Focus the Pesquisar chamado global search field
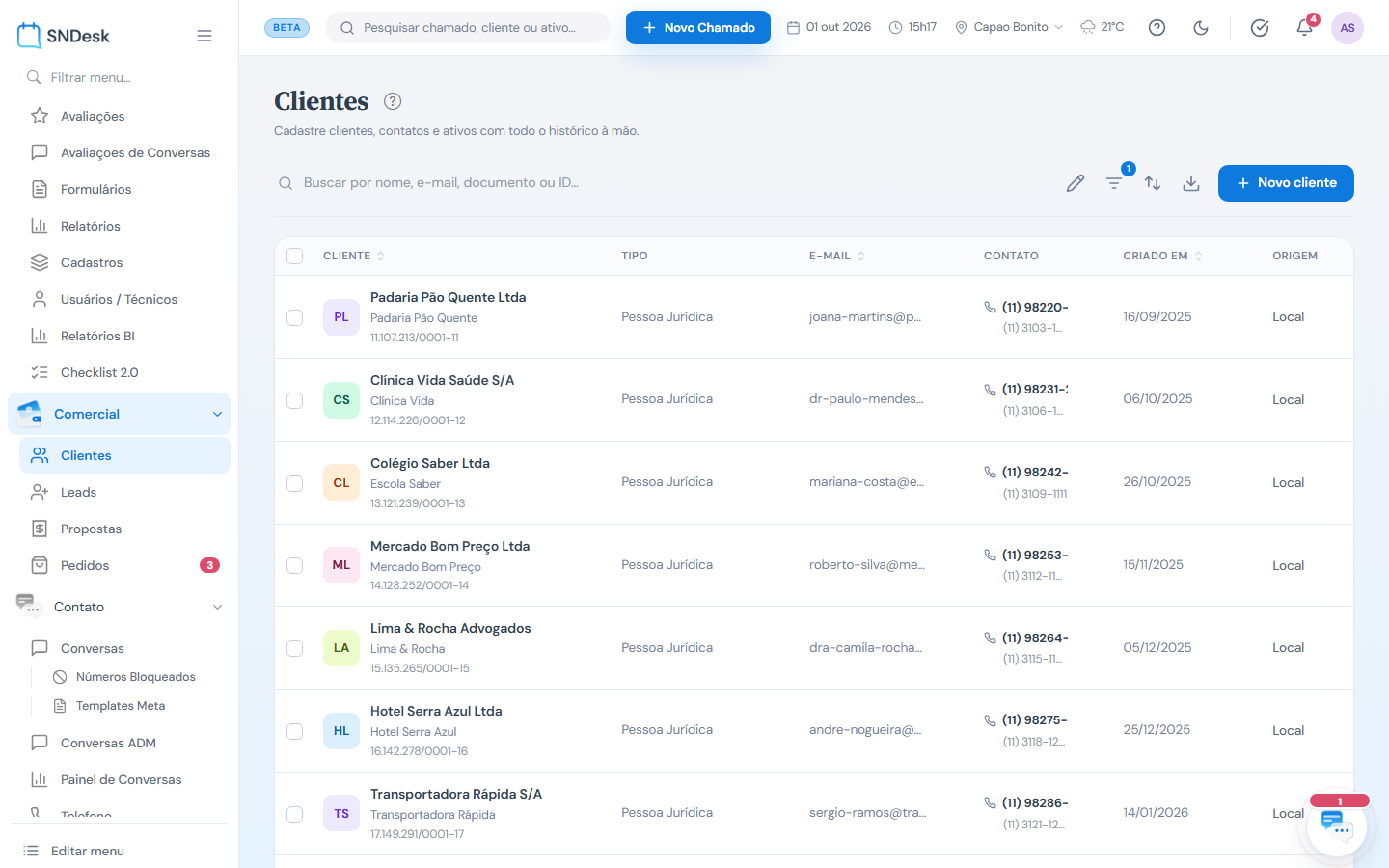 pos(468,28)
